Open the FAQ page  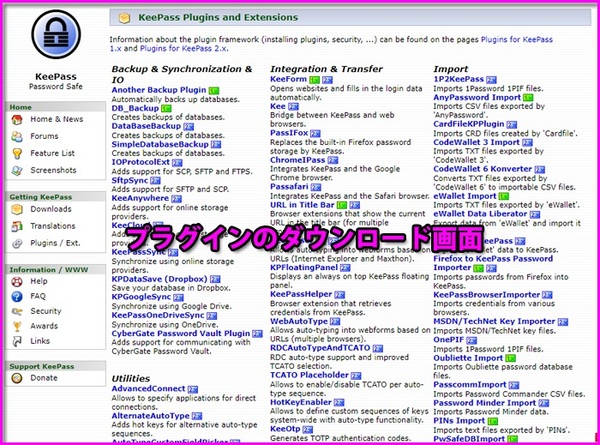[x=38, y=296]
